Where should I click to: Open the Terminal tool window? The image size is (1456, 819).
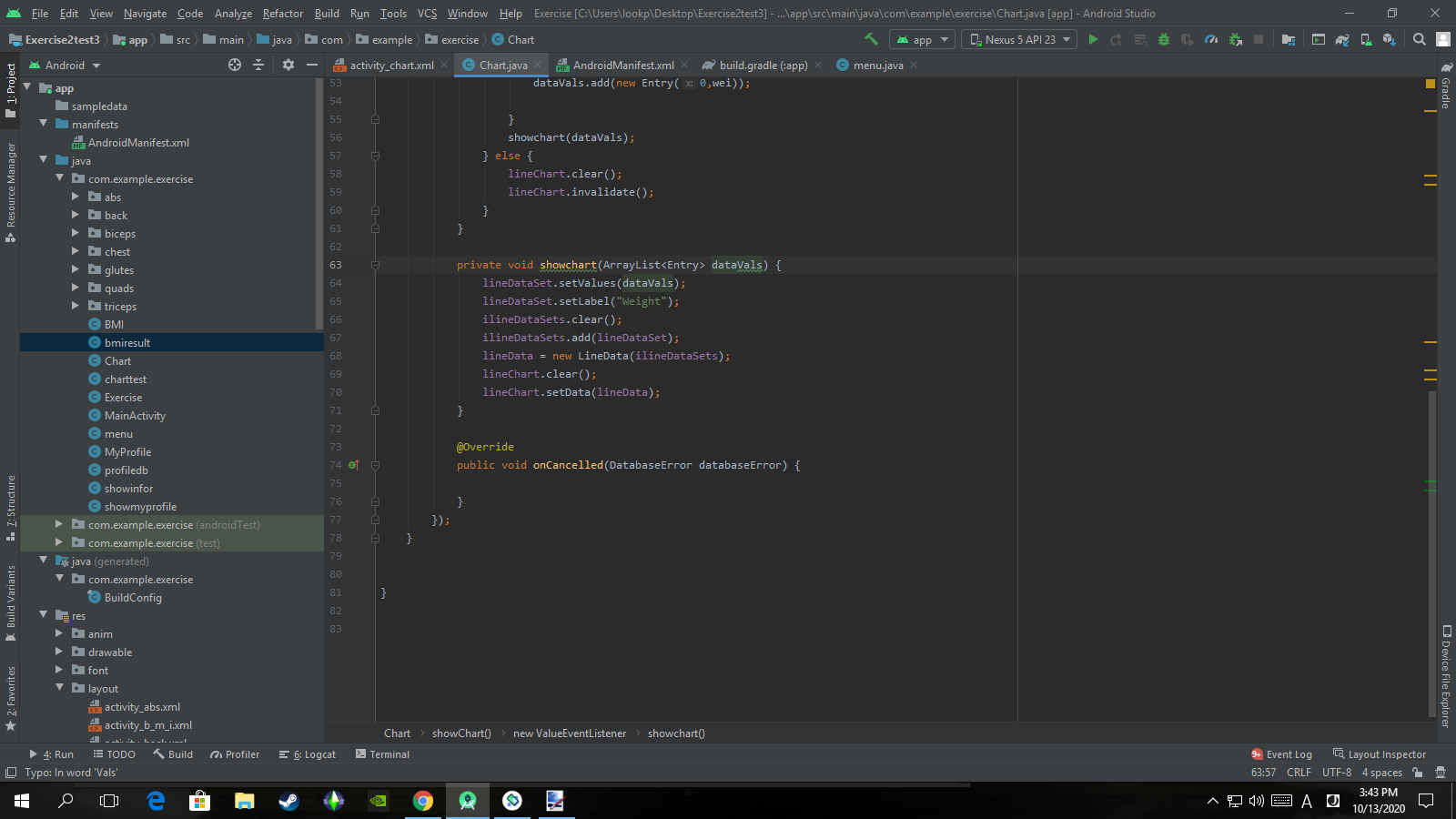point(382,754)
